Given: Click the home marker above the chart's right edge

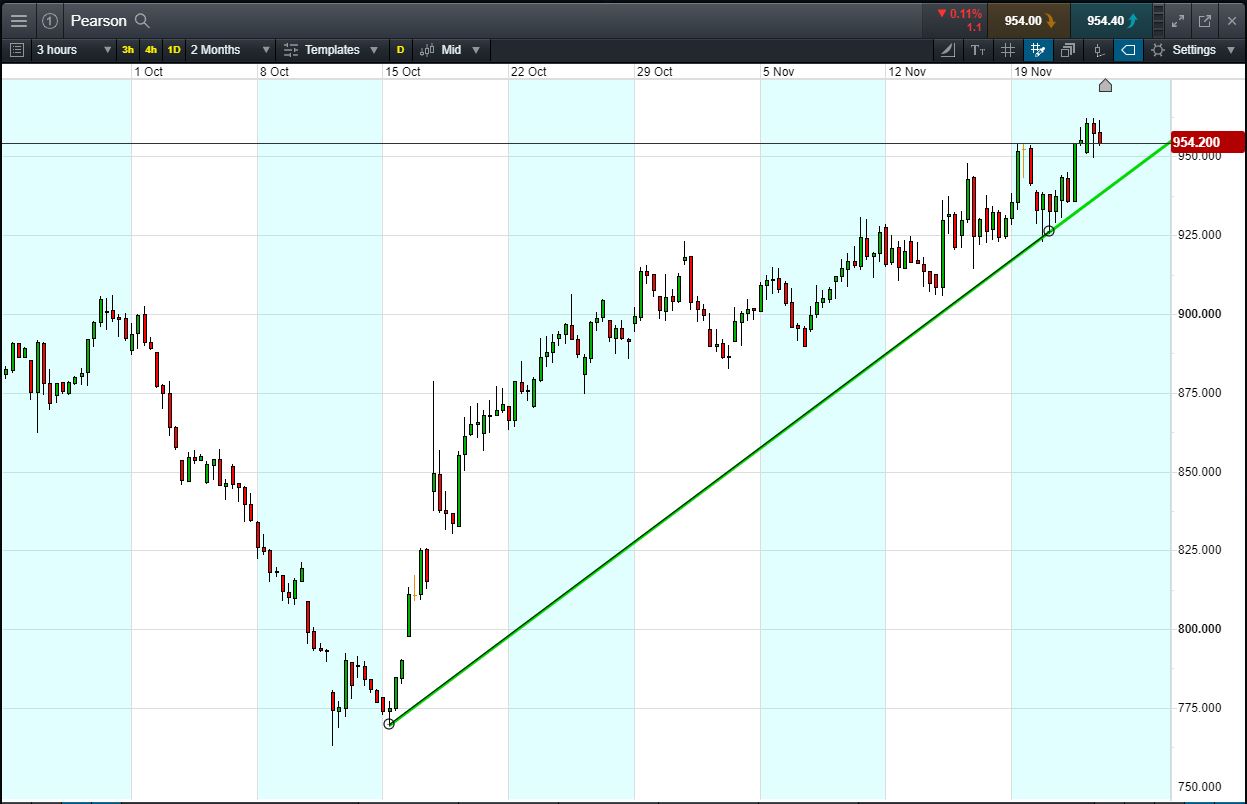Looking at the screenshot, I should pos(1105,85).
